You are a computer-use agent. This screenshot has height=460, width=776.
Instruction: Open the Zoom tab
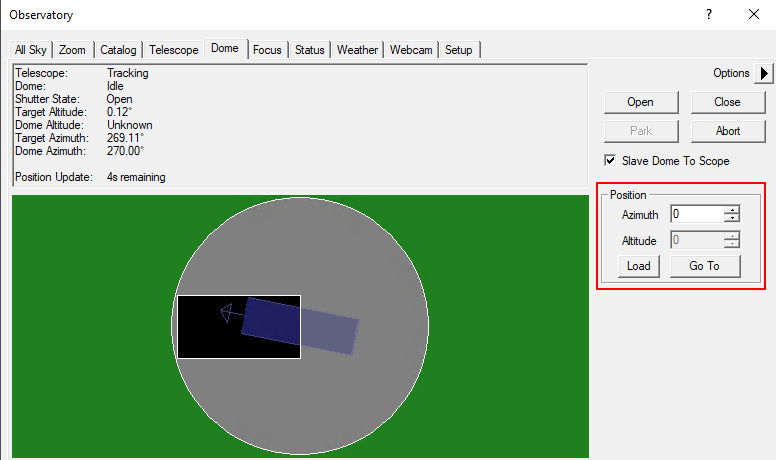[x=72, y=50]
